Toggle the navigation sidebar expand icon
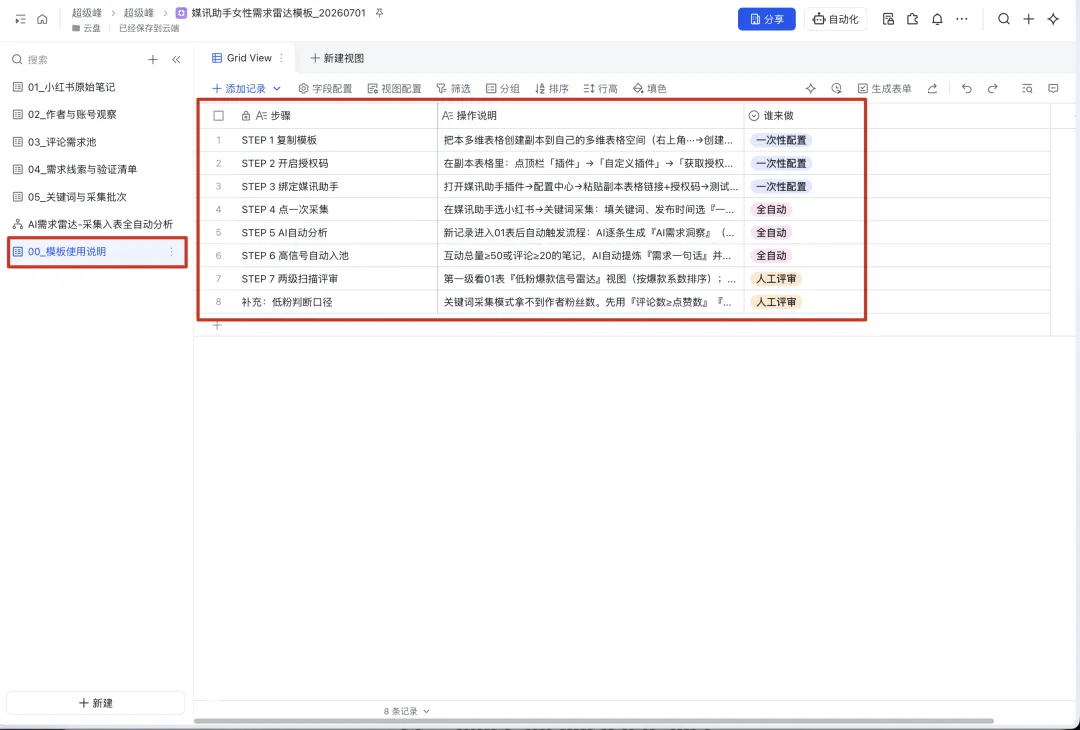Screen dimensions: 1080x730 [x=21, y=19]
